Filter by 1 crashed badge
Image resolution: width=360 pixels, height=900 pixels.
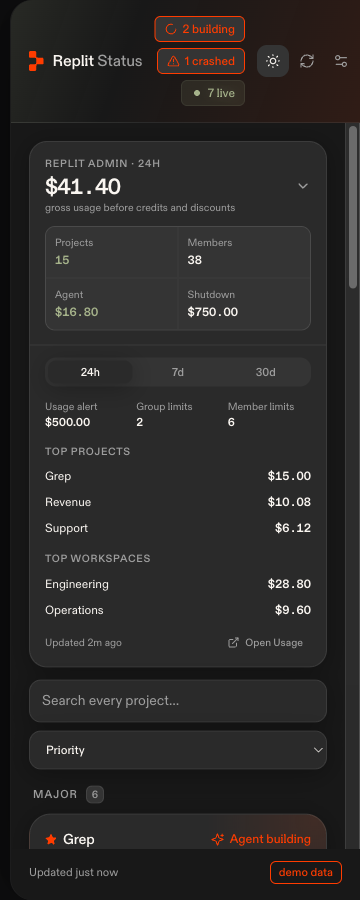click(201, 61)
